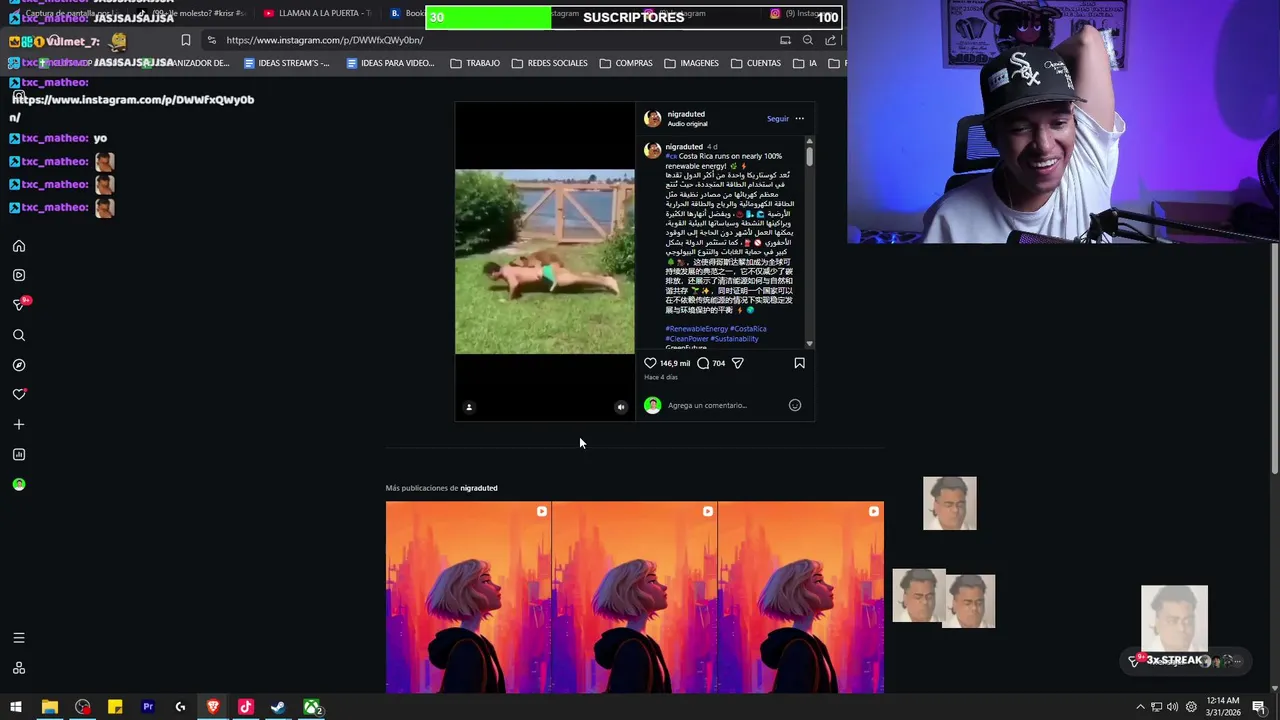Screen dimensions: 1280x720
Task: Open profile avatar in Instagram sidebar
Action: 18,484
